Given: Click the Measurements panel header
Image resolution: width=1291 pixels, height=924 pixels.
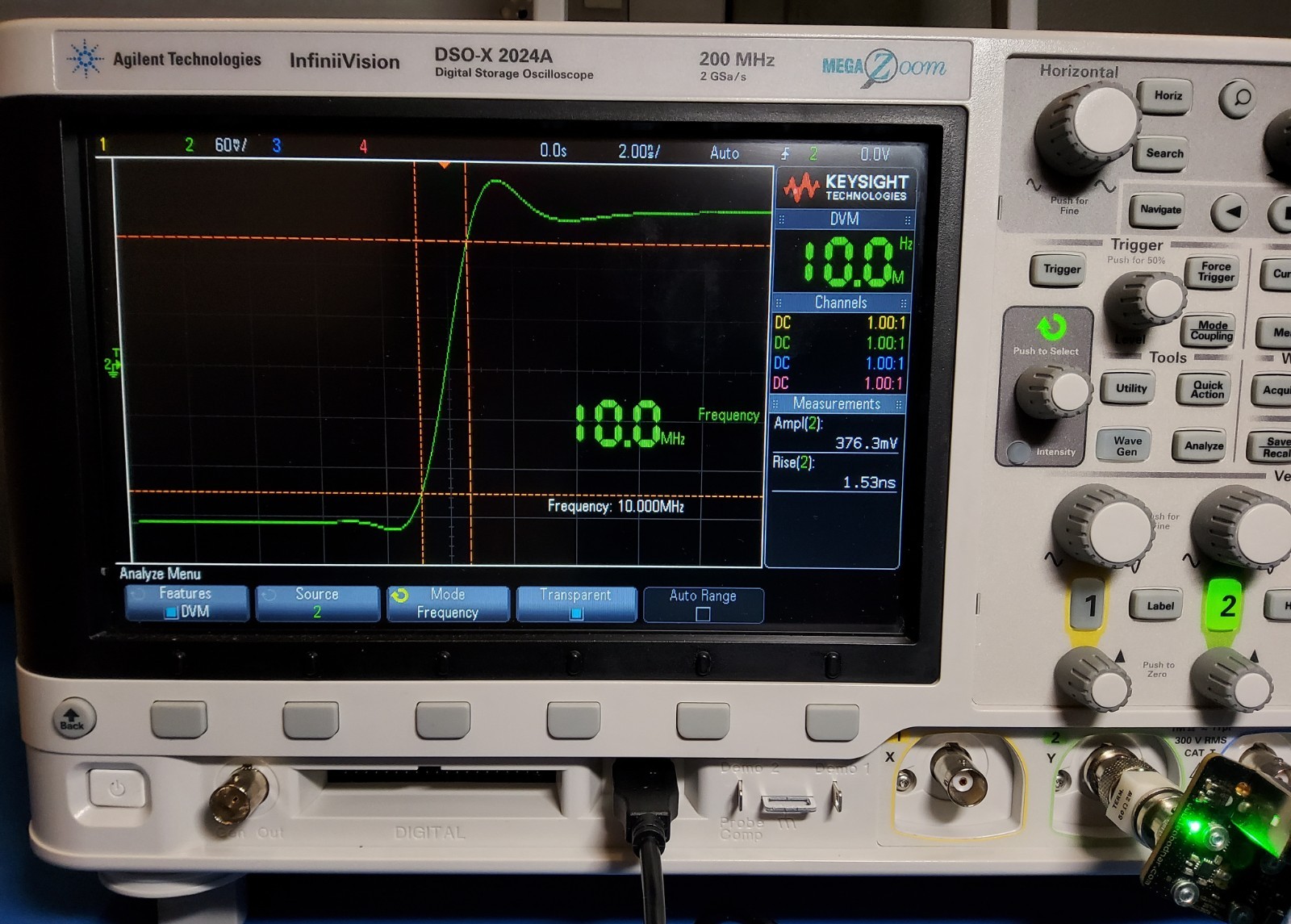Looking at the screenshot, I should coord(836,403).
